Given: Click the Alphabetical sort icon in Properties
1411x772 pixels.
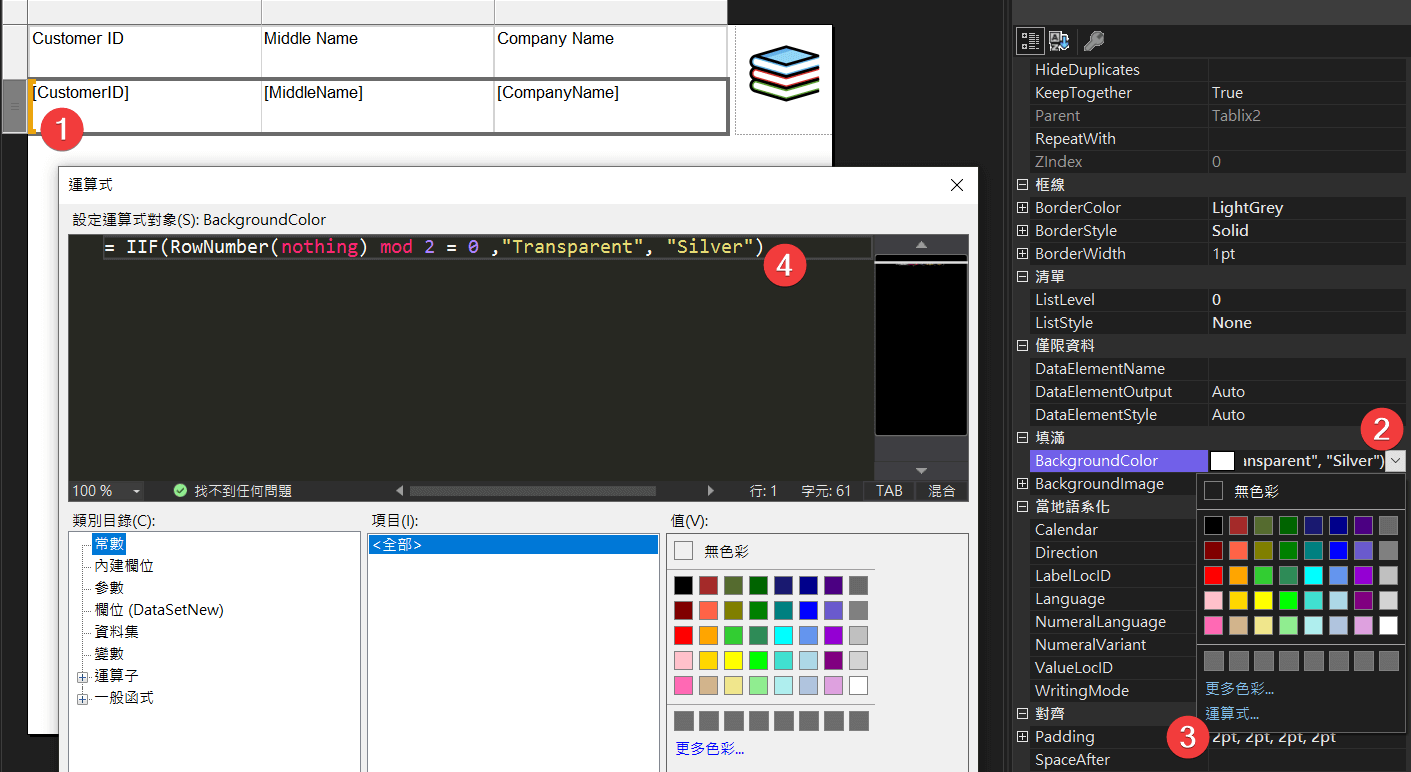Looking at the screenshot, I should click(x=1059, y=40).
